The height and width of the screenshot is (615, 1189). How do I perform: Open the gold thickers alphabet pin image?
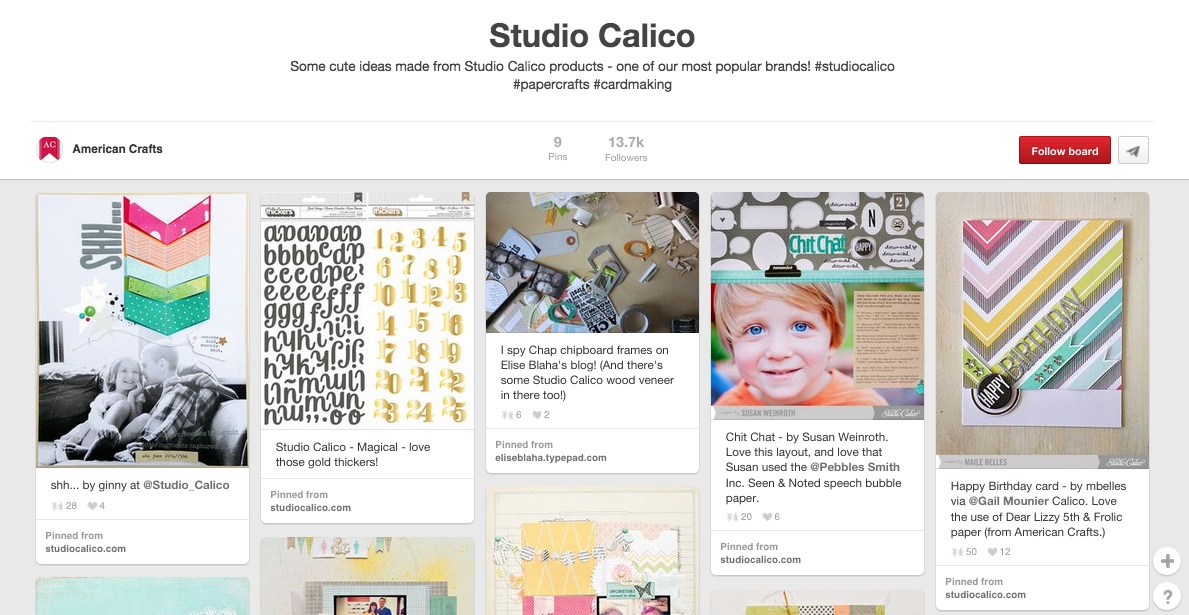click(x=367, y=309)
